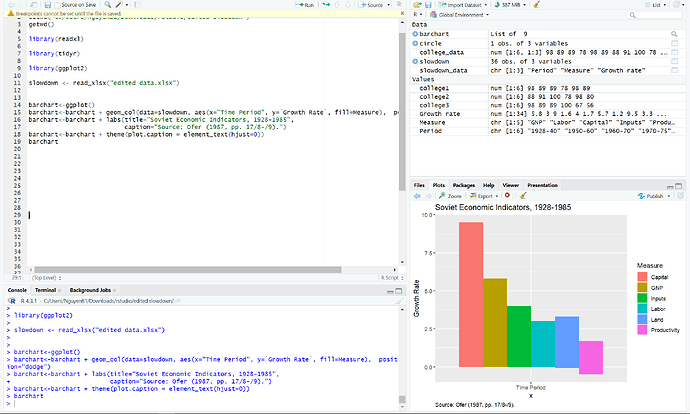Open Global Environment dropdown
The height and width of the screenshot is (414, 690).
coord(459,15)
